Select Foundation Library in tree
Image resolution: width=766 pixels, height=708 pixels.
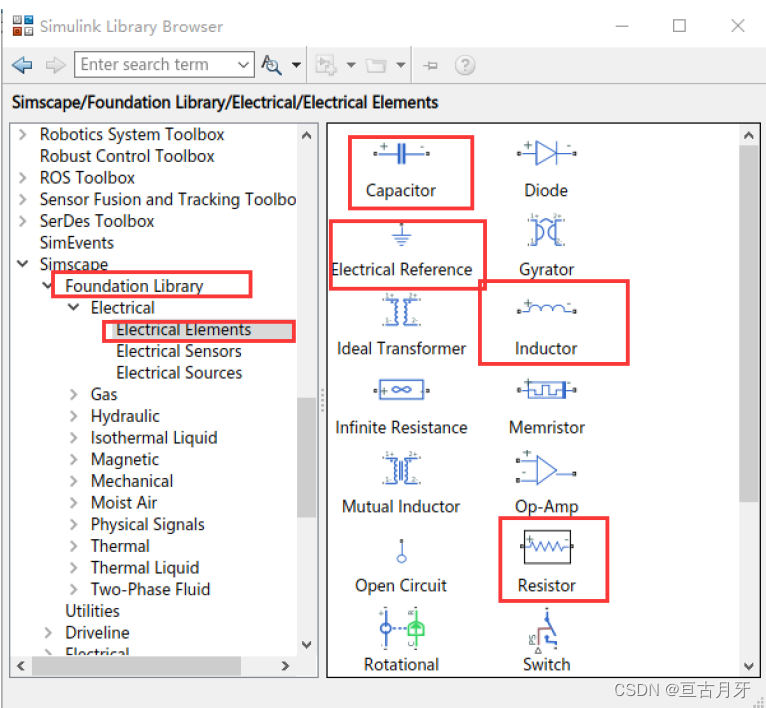[x=134, y=286]
